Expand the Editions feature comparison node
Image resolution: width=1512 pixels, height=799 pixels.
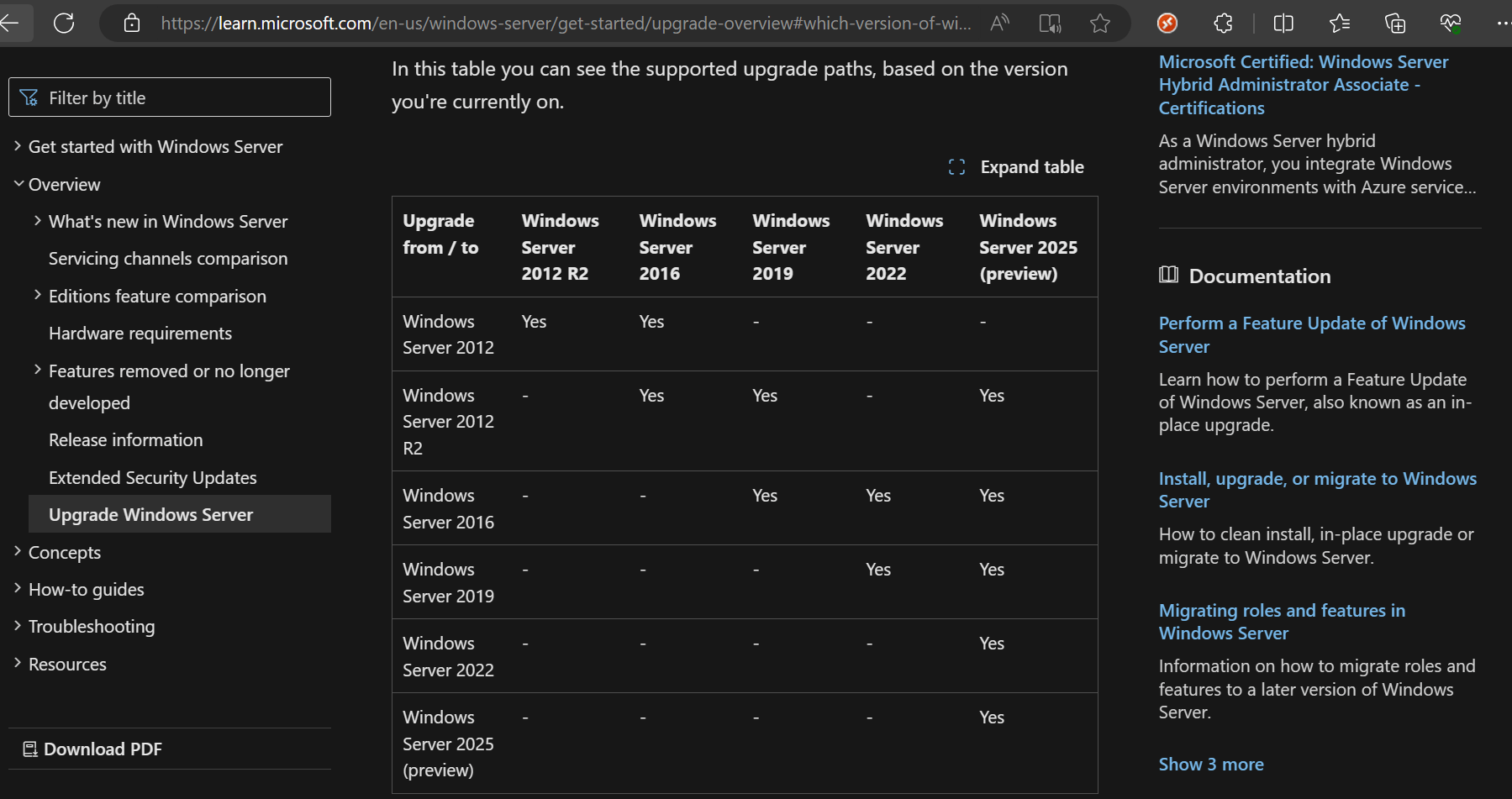(38, 296)
